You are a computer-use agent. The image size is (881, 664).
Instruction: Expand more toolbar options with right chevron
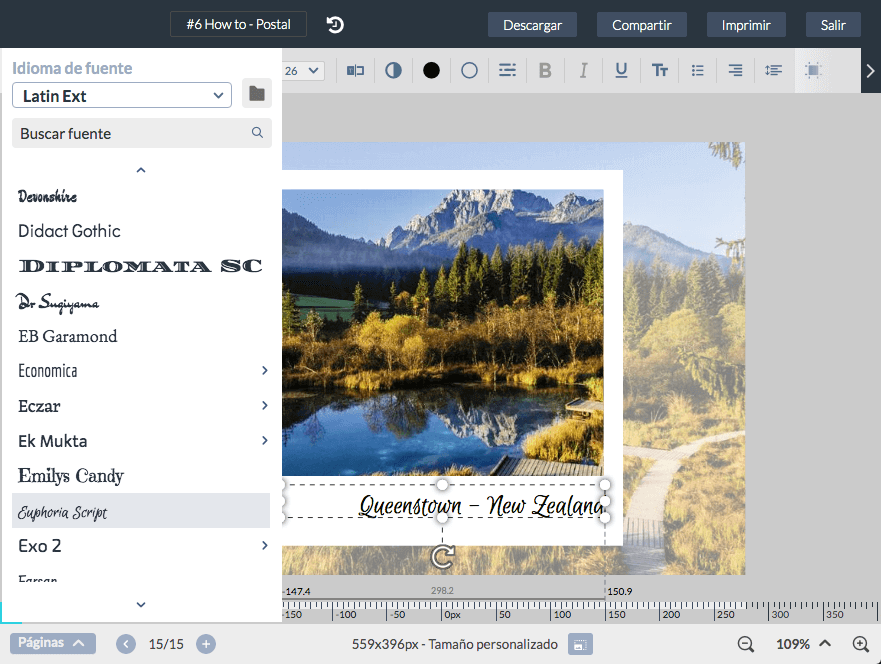coord(870,70)
